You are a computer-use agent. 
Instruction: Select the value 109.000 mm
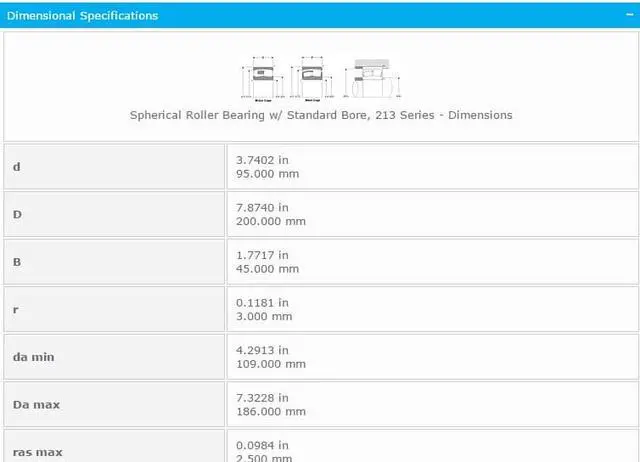pos(271,364)
